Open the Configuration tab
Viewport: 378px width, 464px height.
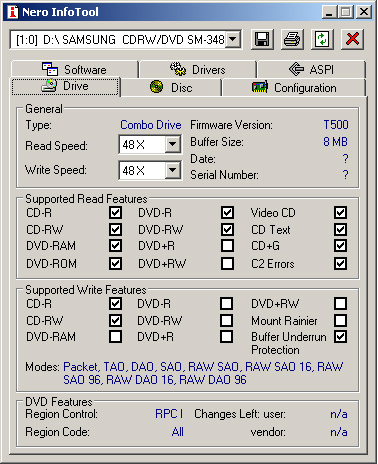coord(294,88)
